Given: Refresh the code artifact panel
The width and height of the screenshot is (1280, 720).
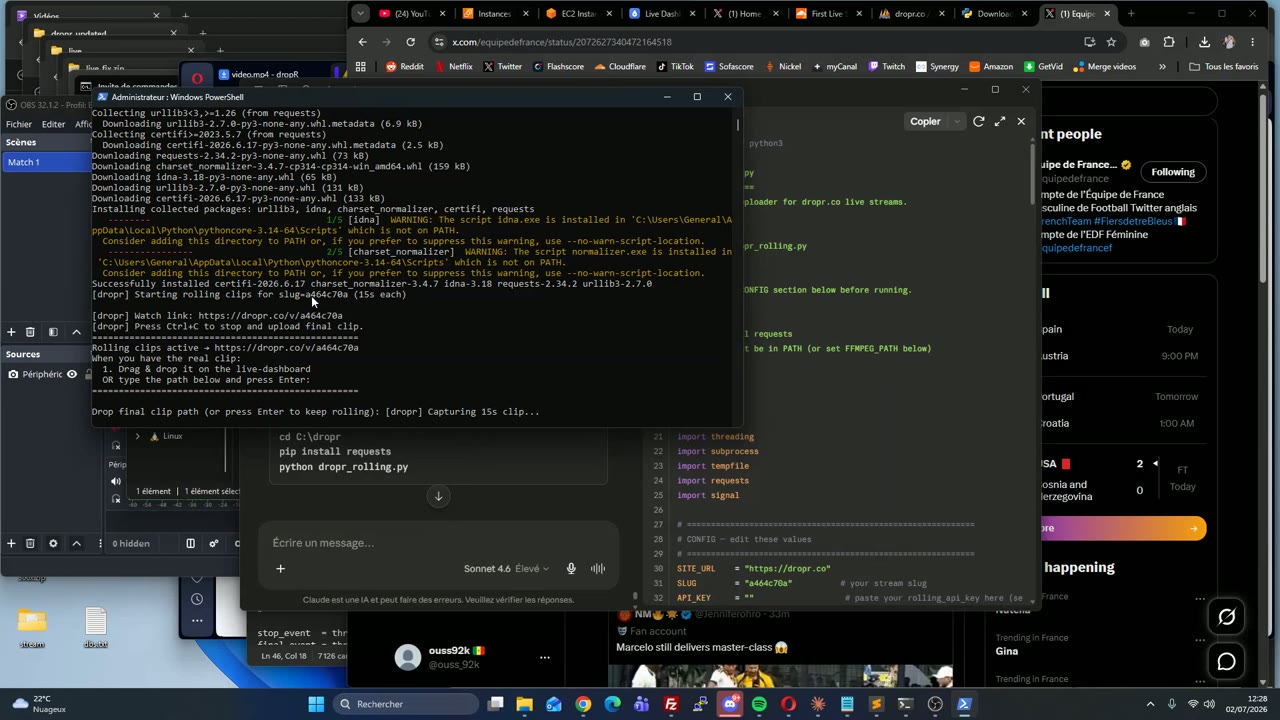Looking at the screenshot, I should pyautogui.click(x=979, y=122).
